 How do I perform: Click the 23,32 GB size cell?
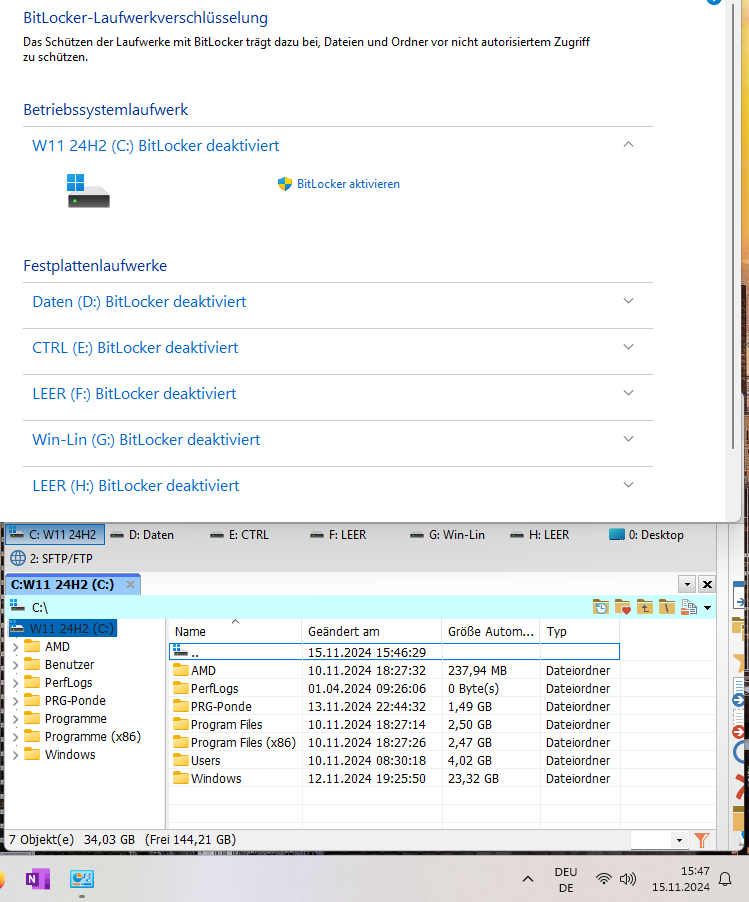[x=474, y=778]
